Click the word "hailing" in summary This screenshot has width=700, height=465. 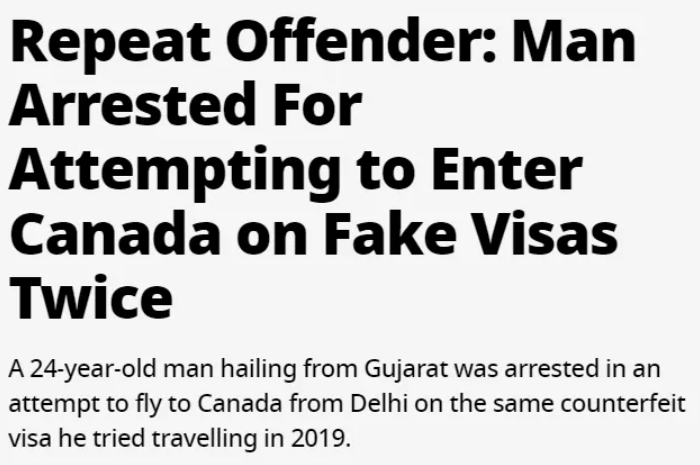click(x=258, y=370)
